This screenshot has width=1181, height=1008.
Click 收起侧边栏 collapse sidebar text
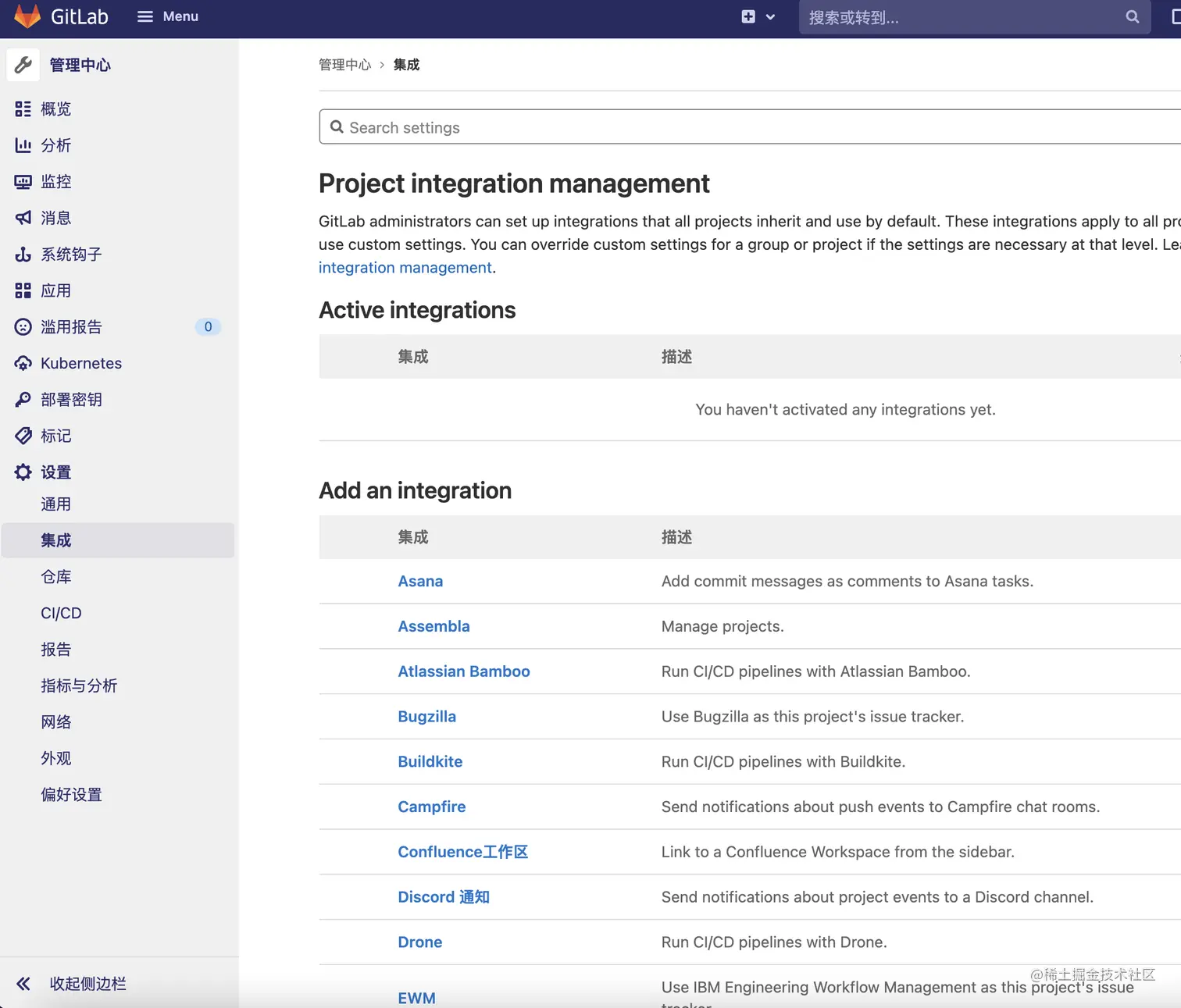[88, 984]
